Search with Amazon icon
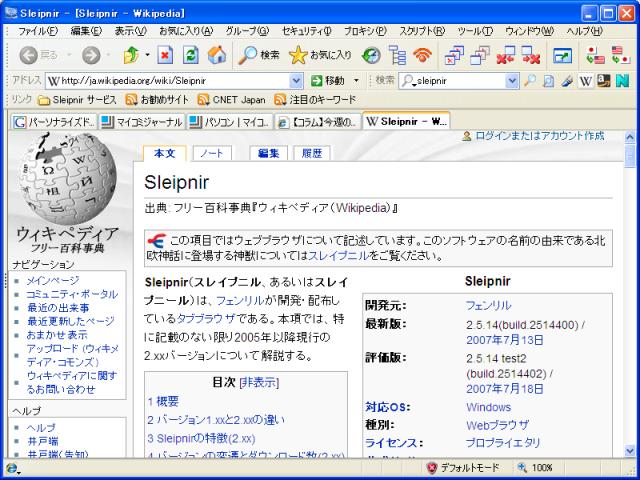Screen dimensions: 640x480 (x=604, y=81)
